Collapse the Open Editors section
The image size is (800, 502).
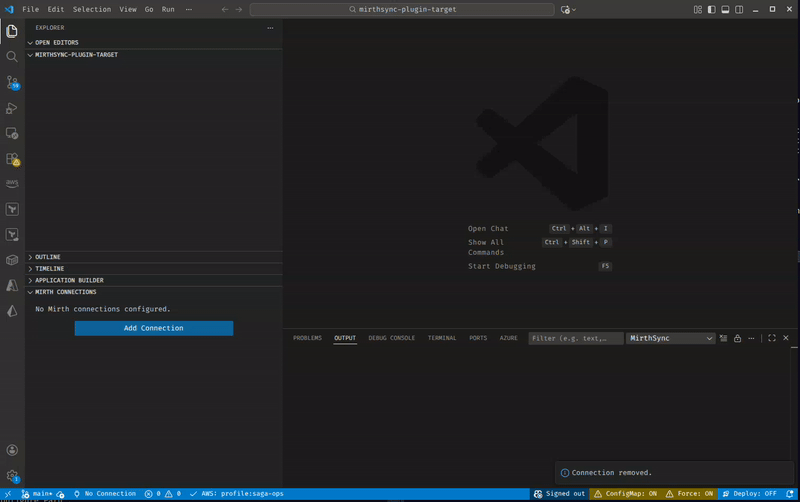click(x=154, y=43)
